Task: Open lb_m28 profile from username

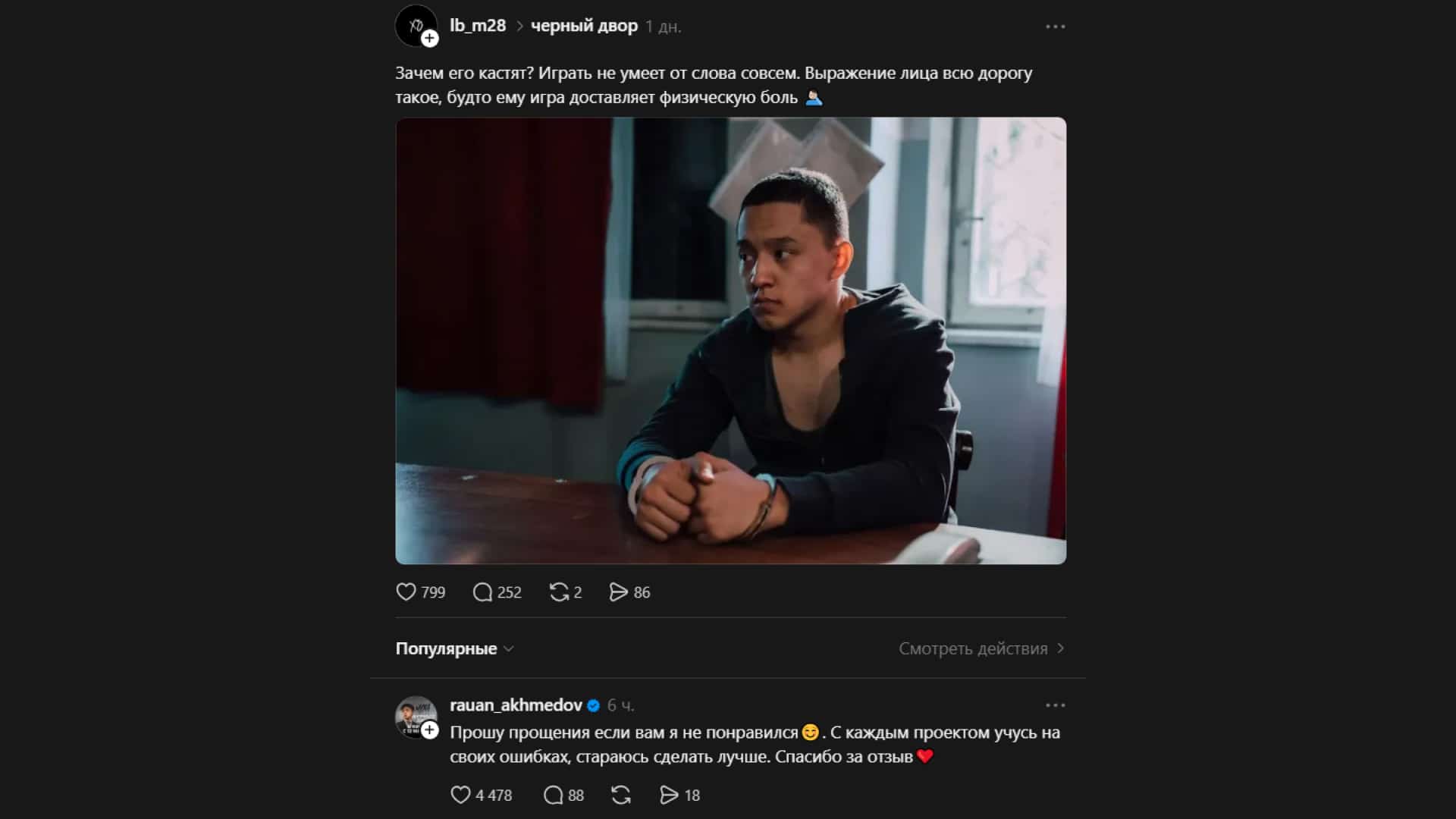Action: click(x=478, y=26)
